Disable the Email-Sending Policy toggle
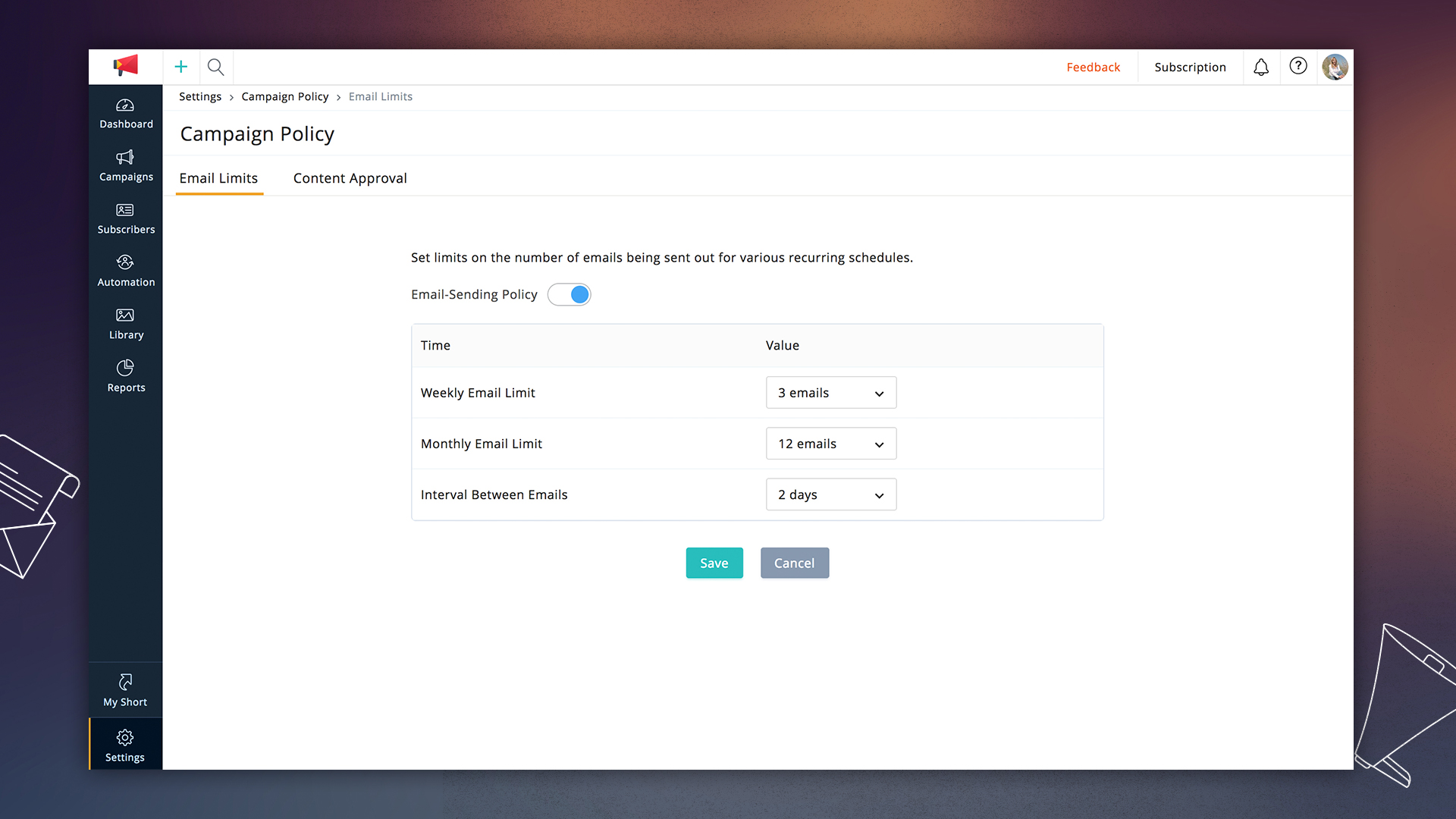This screenshot has height=819, width=1456. [570, 294]
